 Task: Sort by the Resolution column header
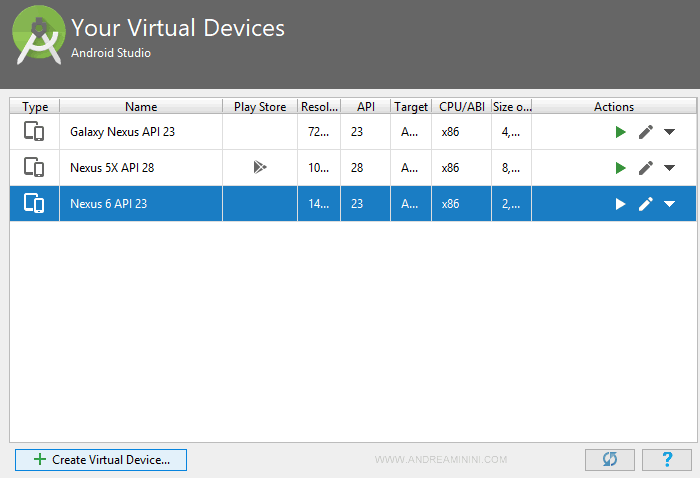coord(319,107)
